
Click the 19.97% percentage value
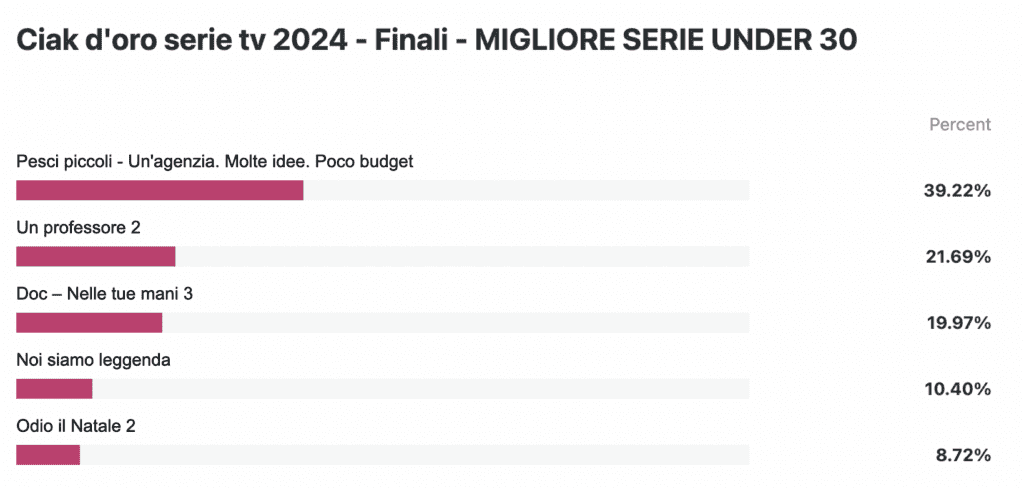(959, 323)
